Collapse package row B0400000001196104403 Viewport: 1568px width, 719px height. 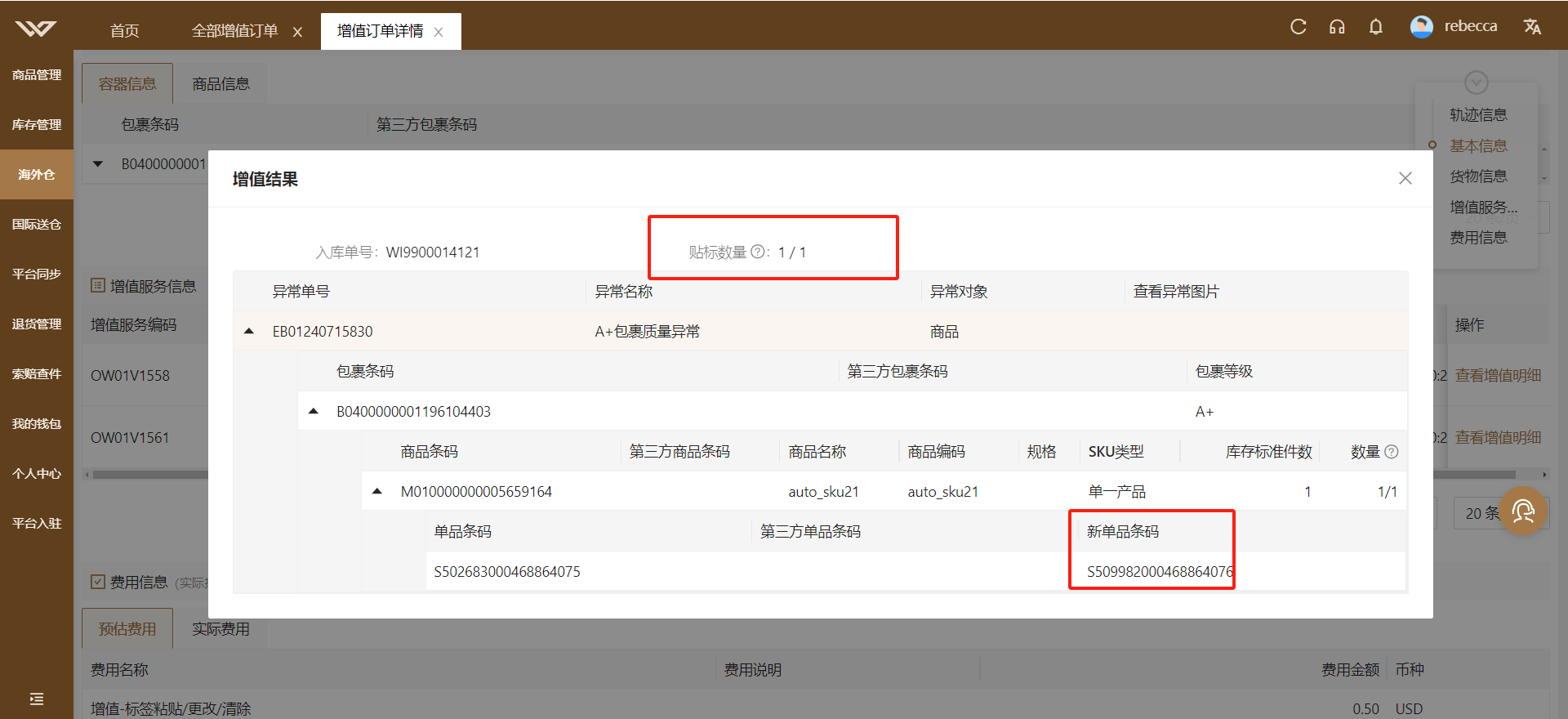pyautogui.click(x=313, y=411)
